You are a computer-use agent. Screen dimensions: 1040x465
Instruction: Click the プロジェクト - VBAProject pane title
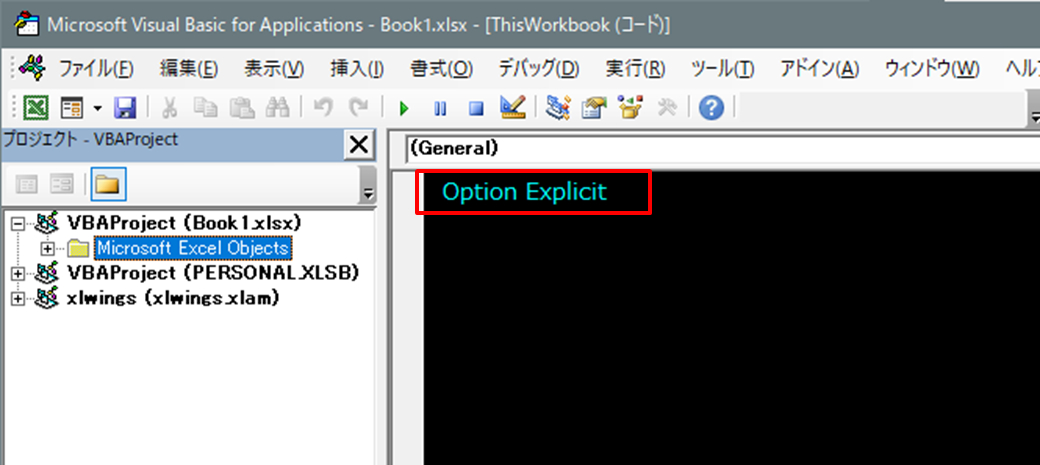pos(90,139)
